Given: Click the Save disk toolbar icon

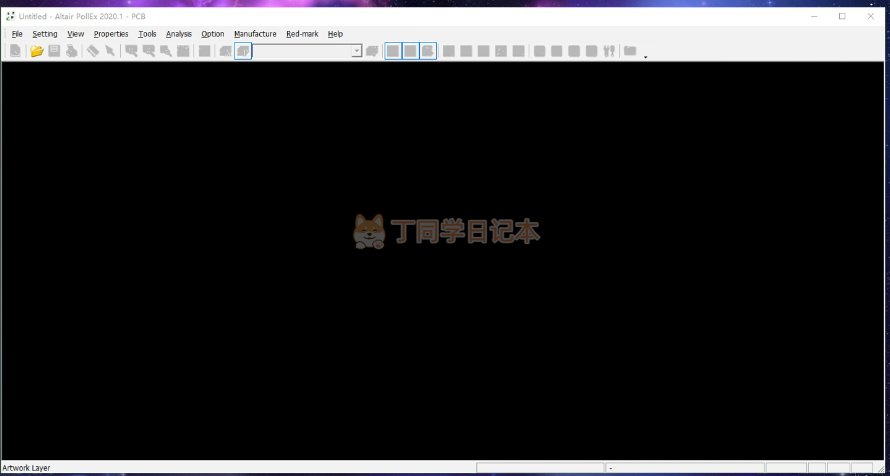Looking at the screenshot, I should click(54, 51).
